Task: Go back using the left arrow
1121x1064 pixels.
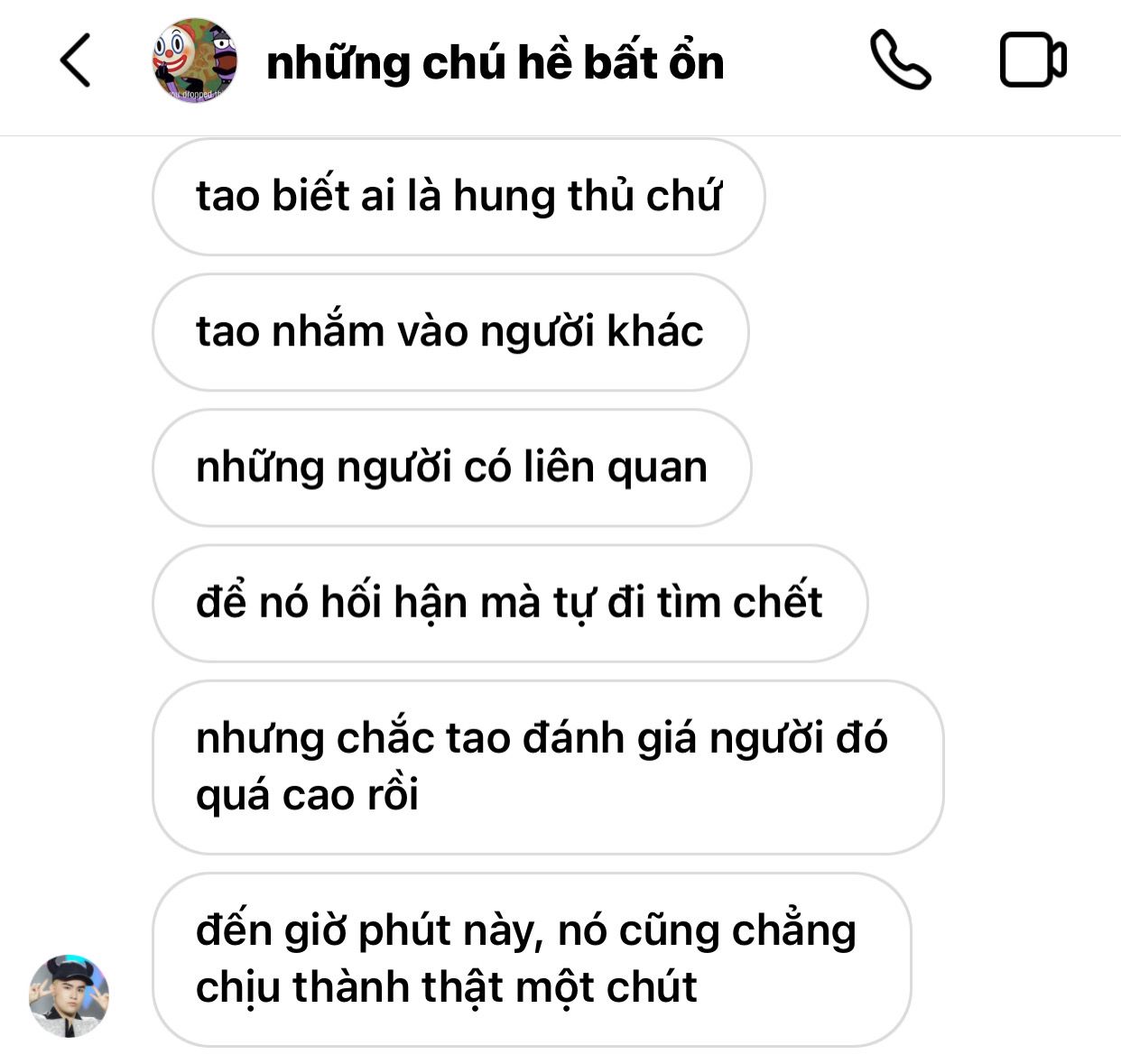Action: click(76, 60)
